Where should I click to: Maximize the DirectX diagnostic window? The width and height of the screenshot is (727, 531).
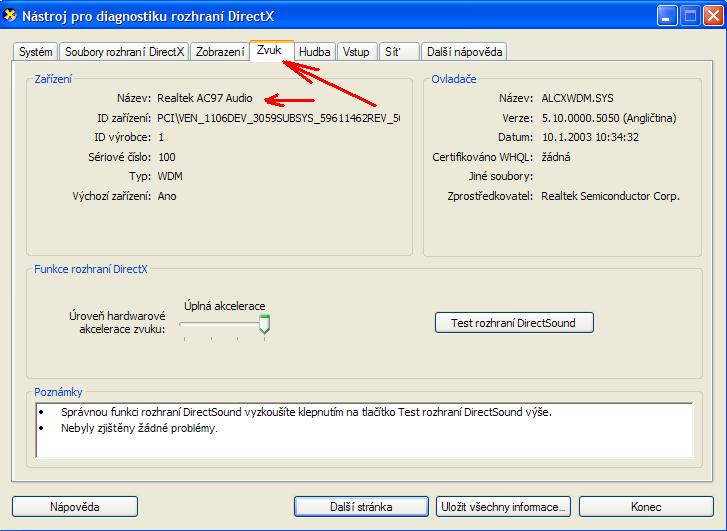pos(689,16)
